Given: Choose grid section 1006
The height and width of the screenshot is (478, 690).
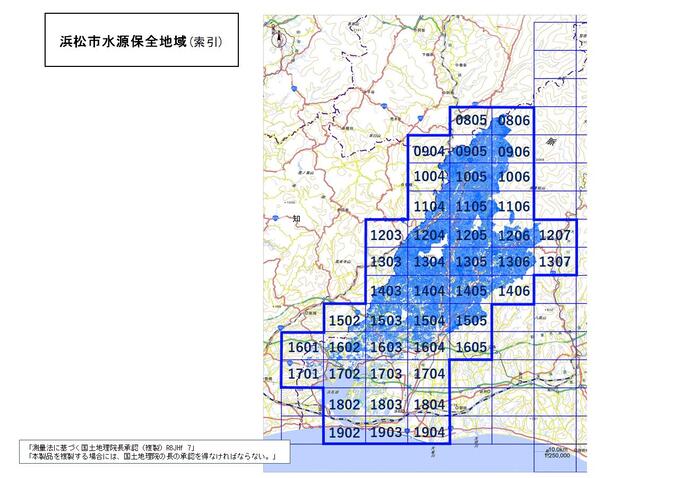Looking at the screenshot, I should (513, 177).
